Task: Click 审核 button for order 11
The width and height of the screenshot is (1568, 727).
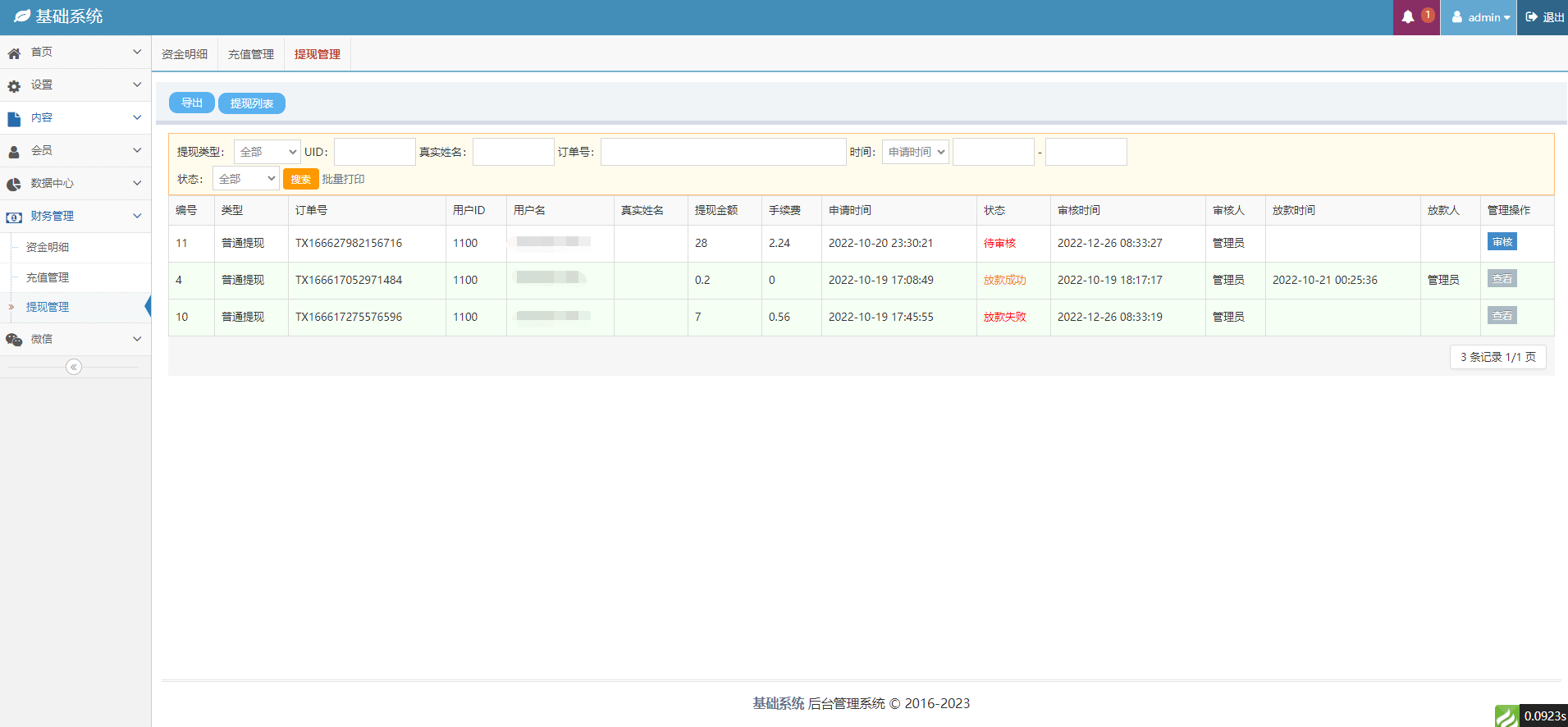Action: (1502, 242)
